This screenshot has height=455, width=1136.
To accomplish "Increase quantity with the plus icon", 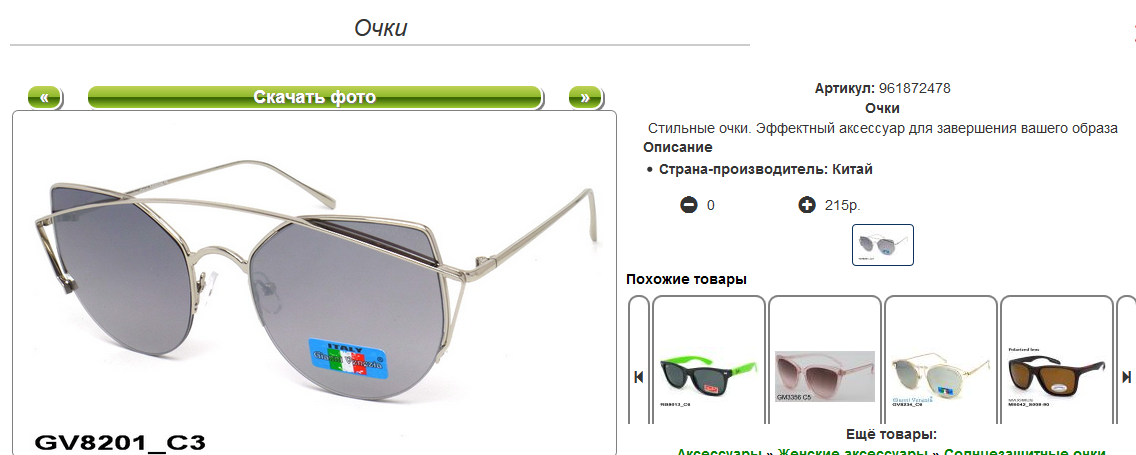I will click(x=806, y=205).
